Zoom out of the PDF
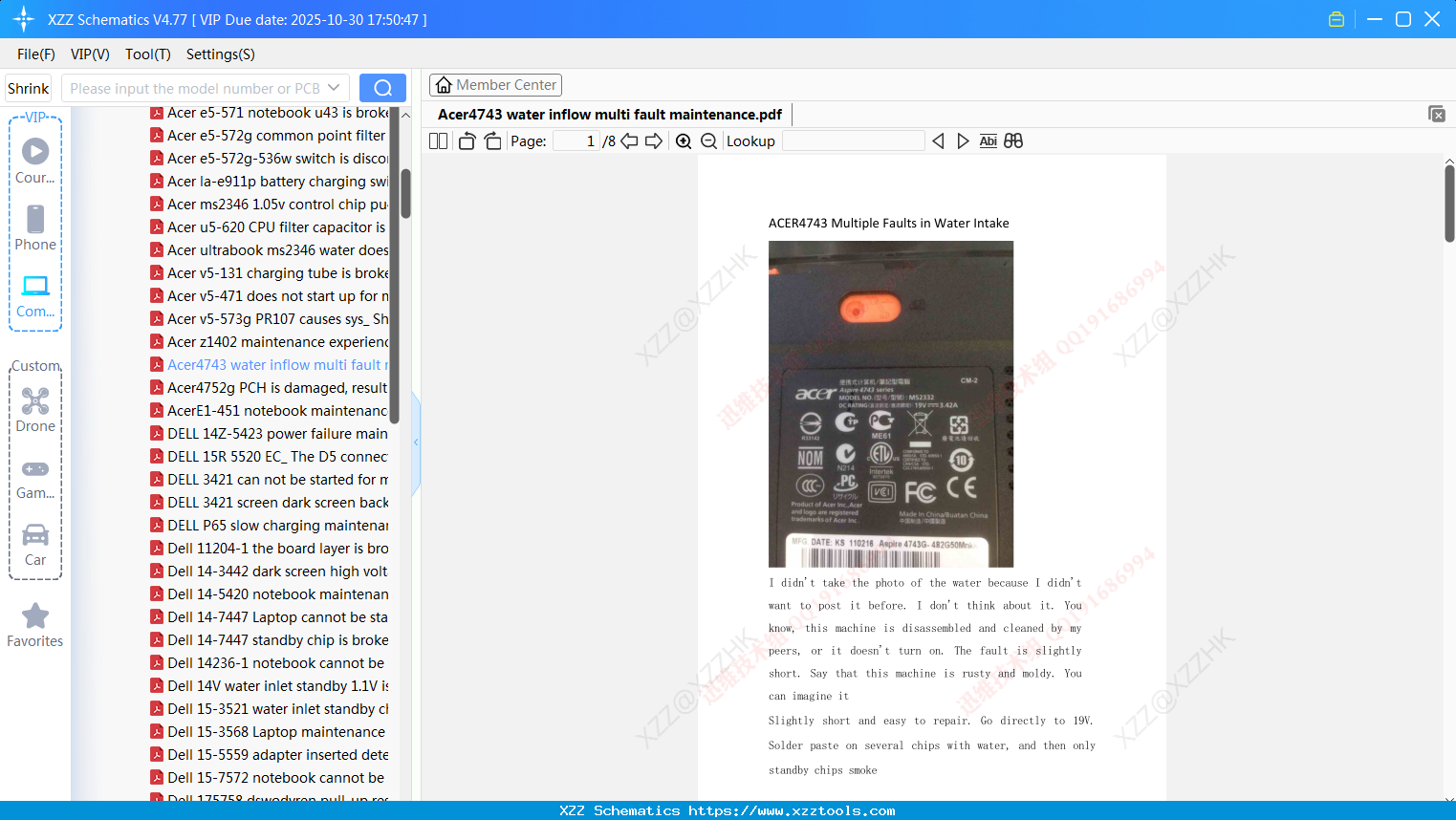Screen dimensions: 1456x820 (709, 141)
